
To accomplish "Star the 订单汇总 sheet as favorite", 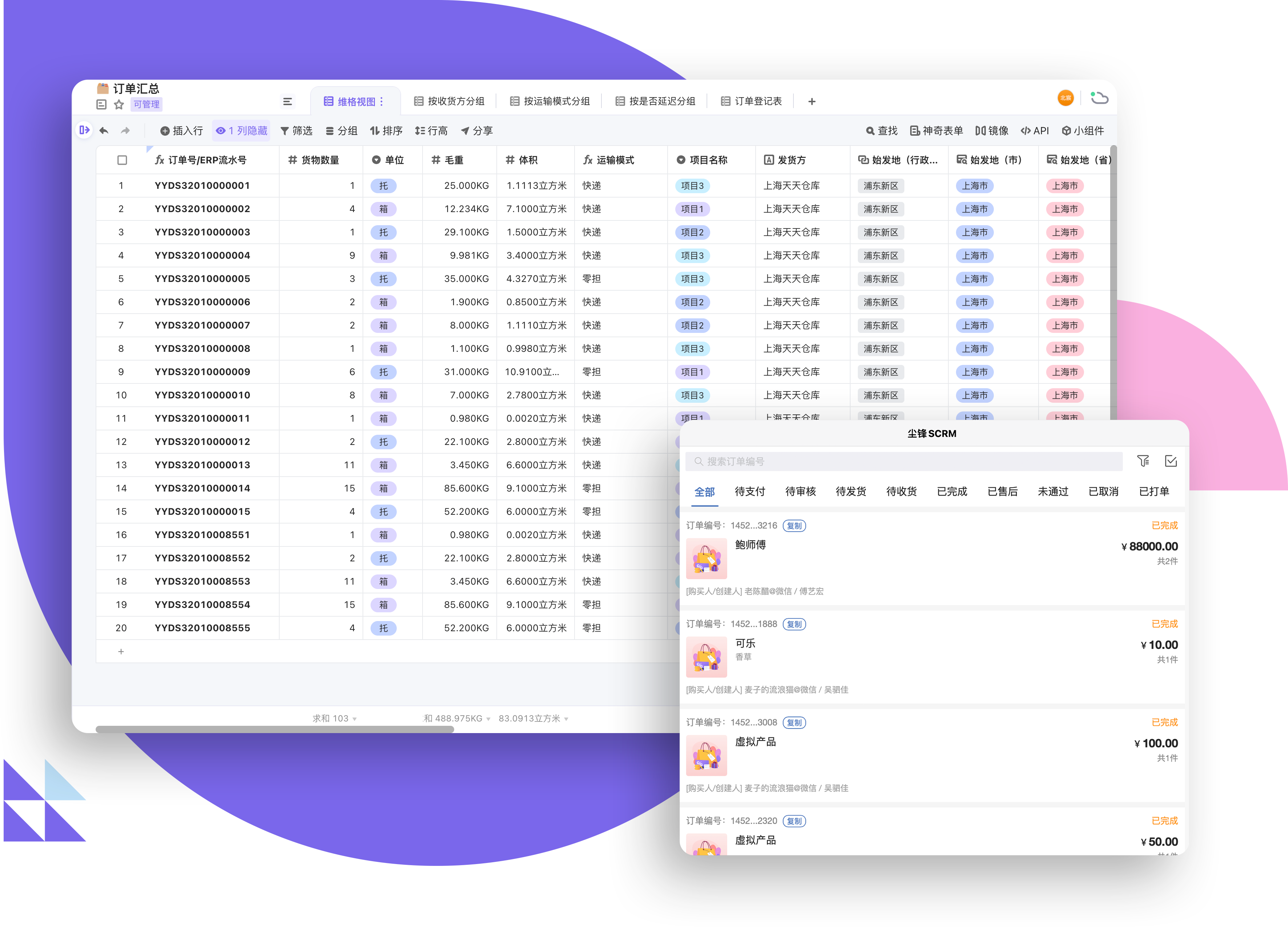I will click(x=119, y=104).
